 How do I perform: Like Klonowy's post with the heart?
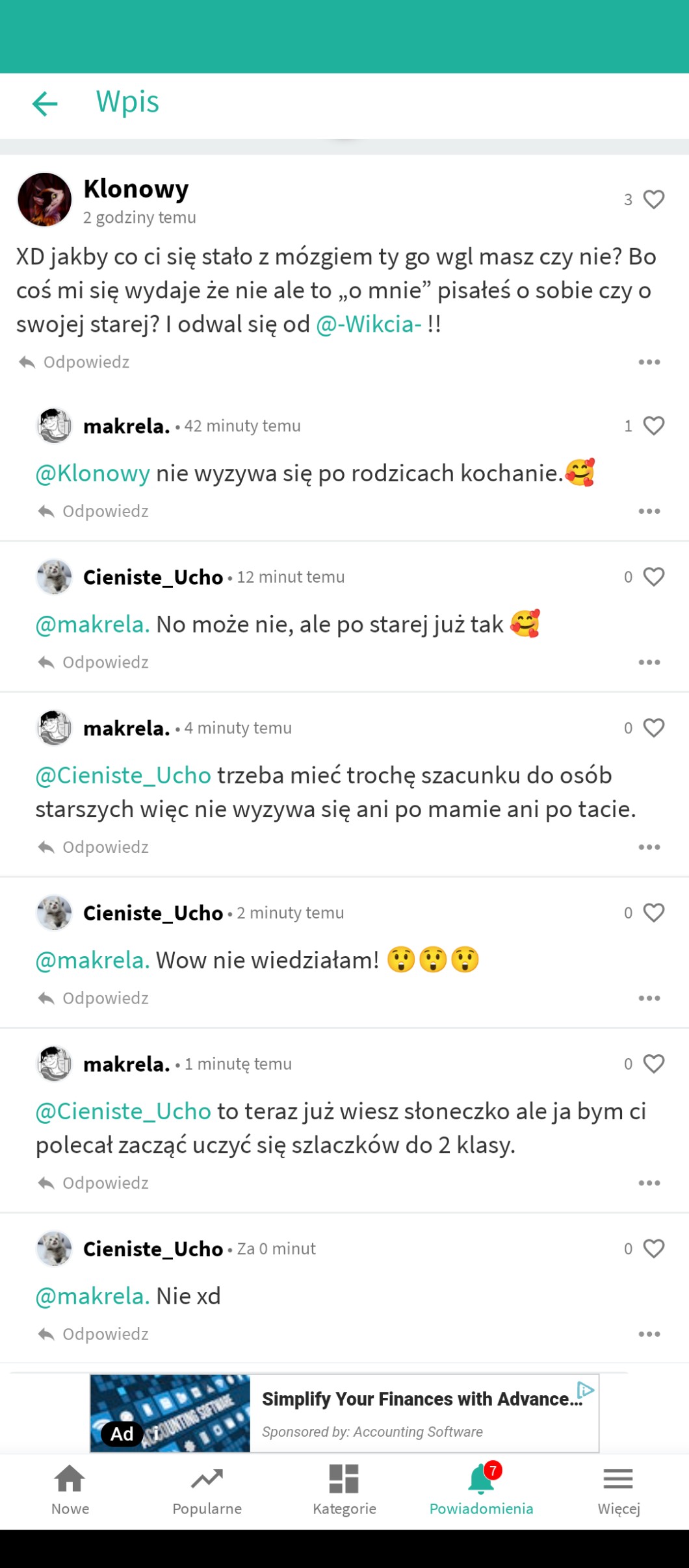coord(653,199)
